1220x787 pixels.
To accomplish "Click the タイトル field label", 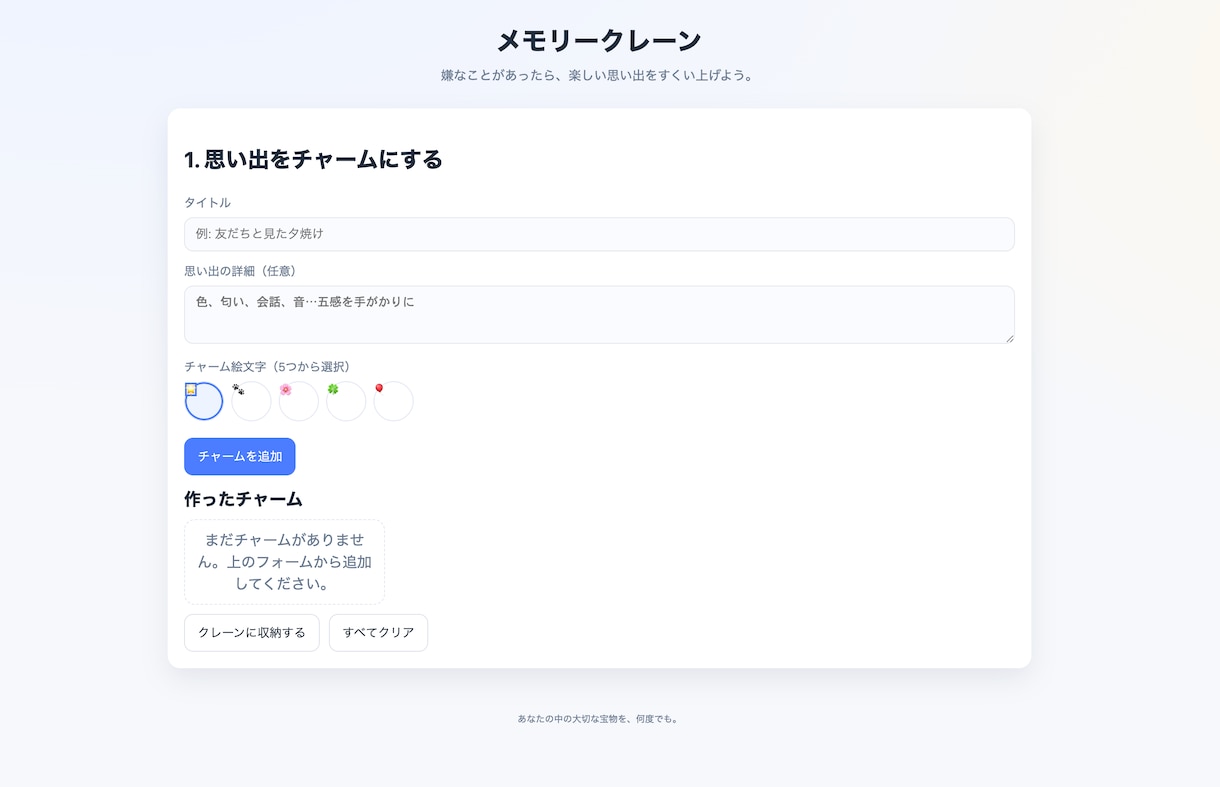I will pos(207,202).
